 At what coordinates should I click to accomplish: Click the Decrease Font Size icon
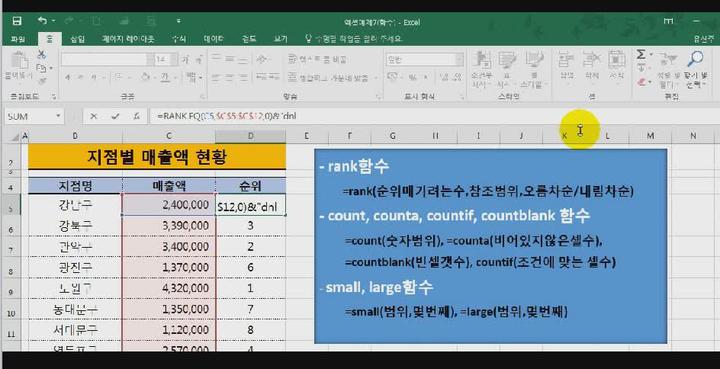198,60
